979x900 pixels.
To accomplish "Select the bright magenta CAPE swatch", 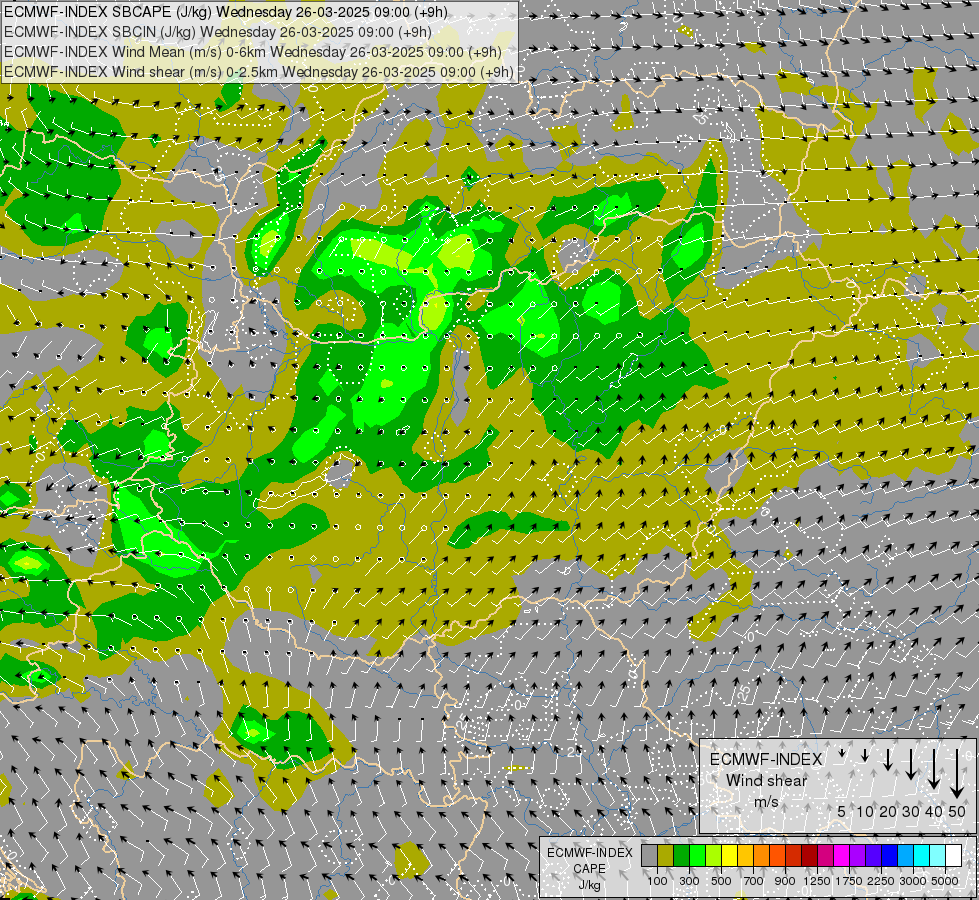I will (x=842, y=856).
